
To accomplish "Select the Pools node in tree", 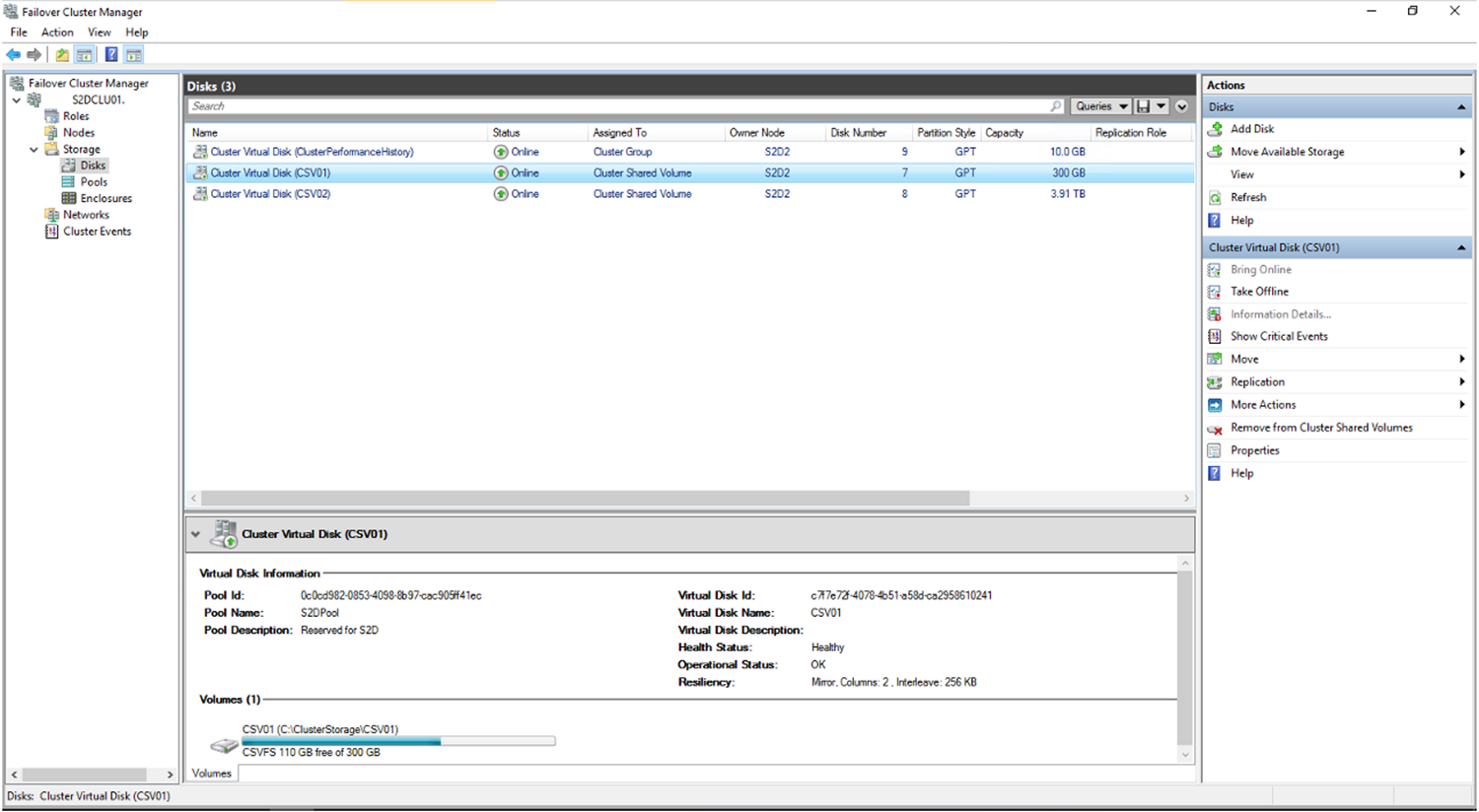I will coord(94,182).
